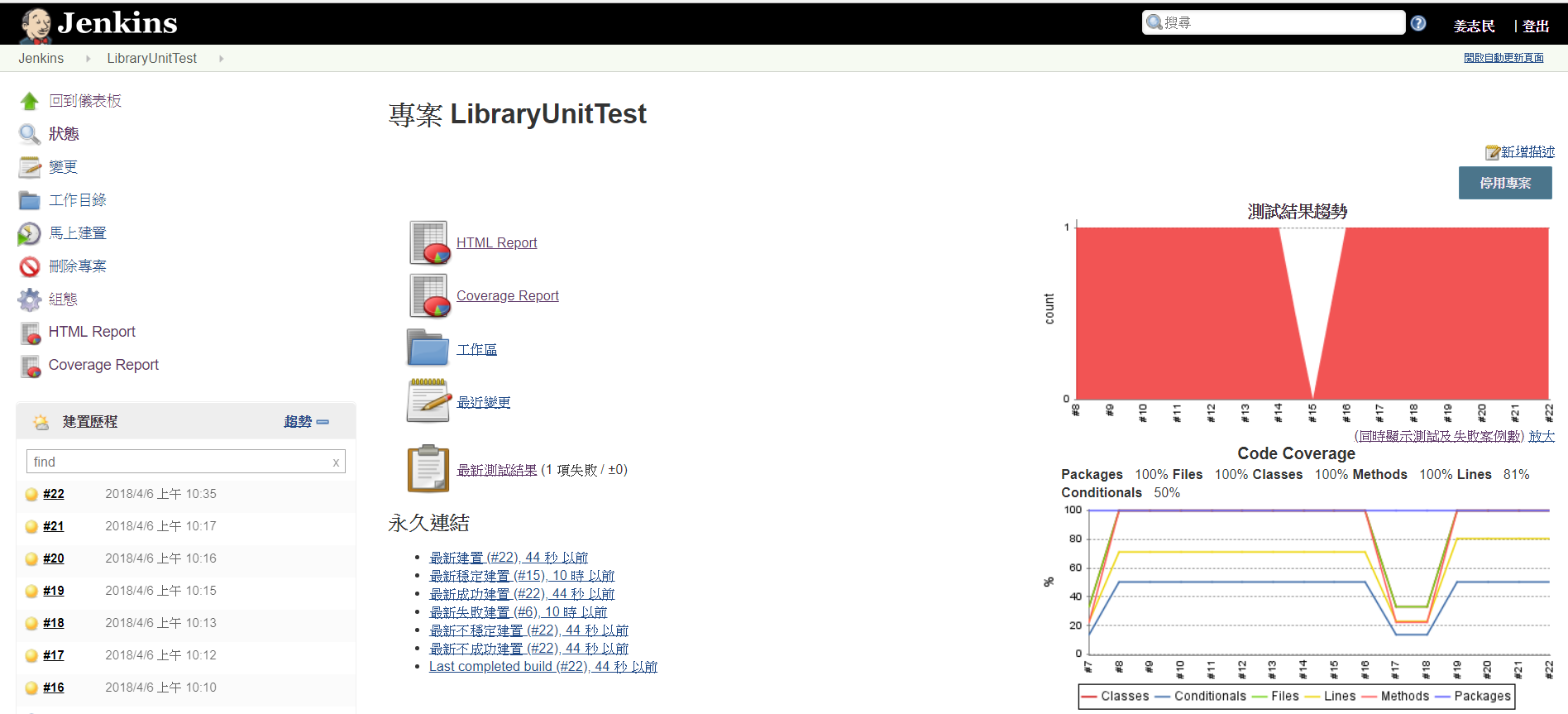Viewport: 1568px width, 714px height.
Task: Click the 新增描述 edit pencil icon
Action: coord(1493,152)
